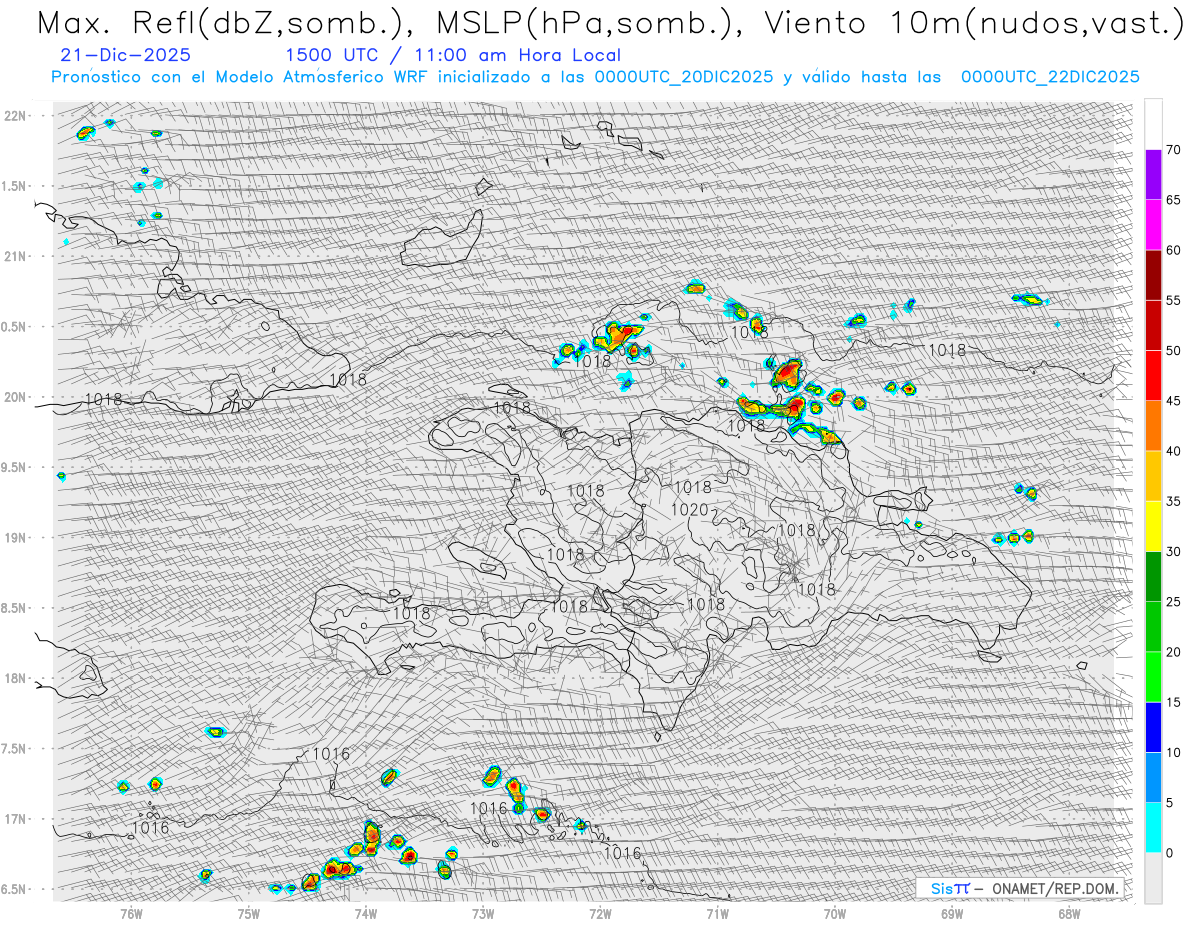This screenshot has height=927, width=1200.
Task: Click the longitude axis label '69W'
Action: pos(952,913)
